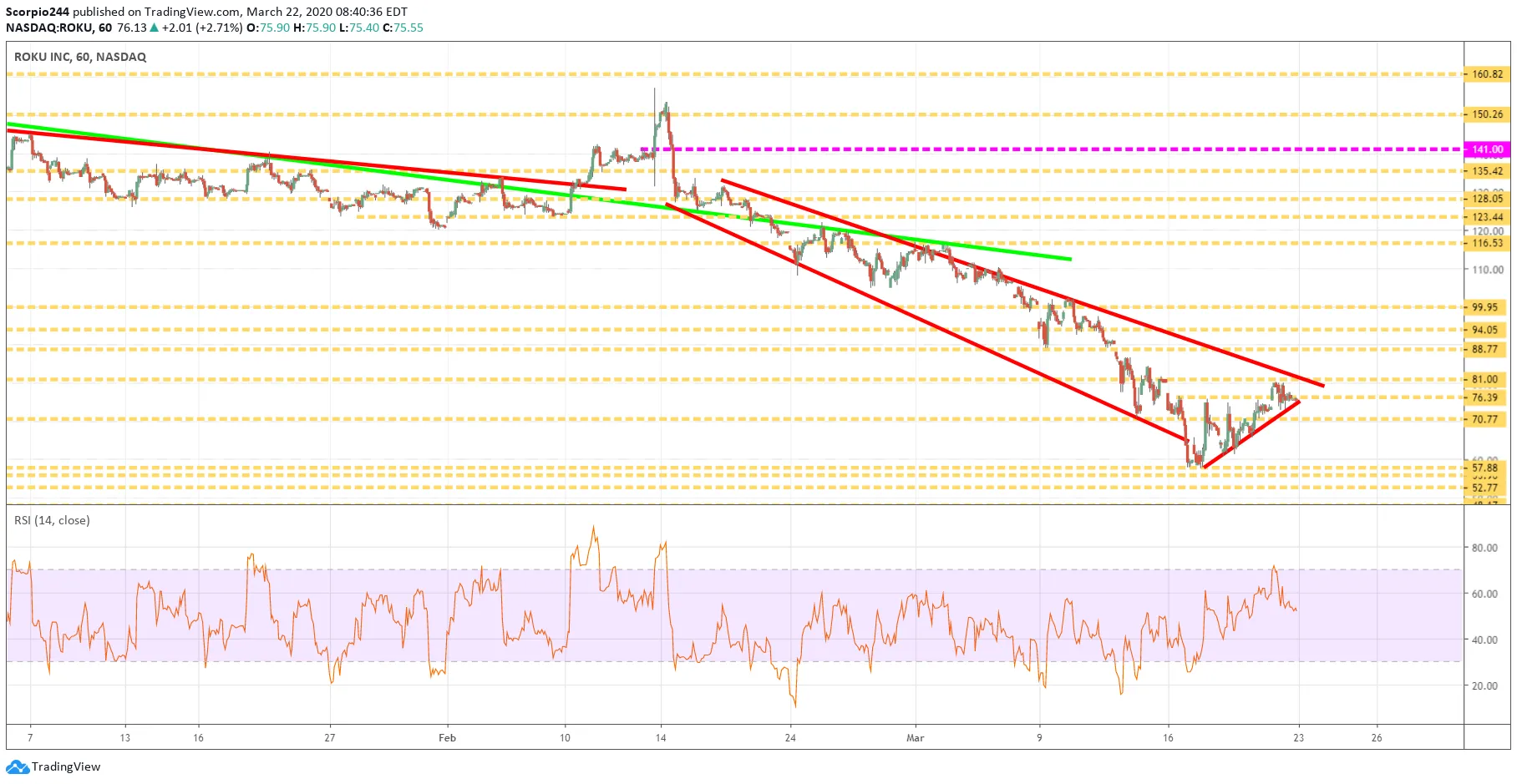
Task: Click the 81.00 price level label
Action: tap(1484, 379)
